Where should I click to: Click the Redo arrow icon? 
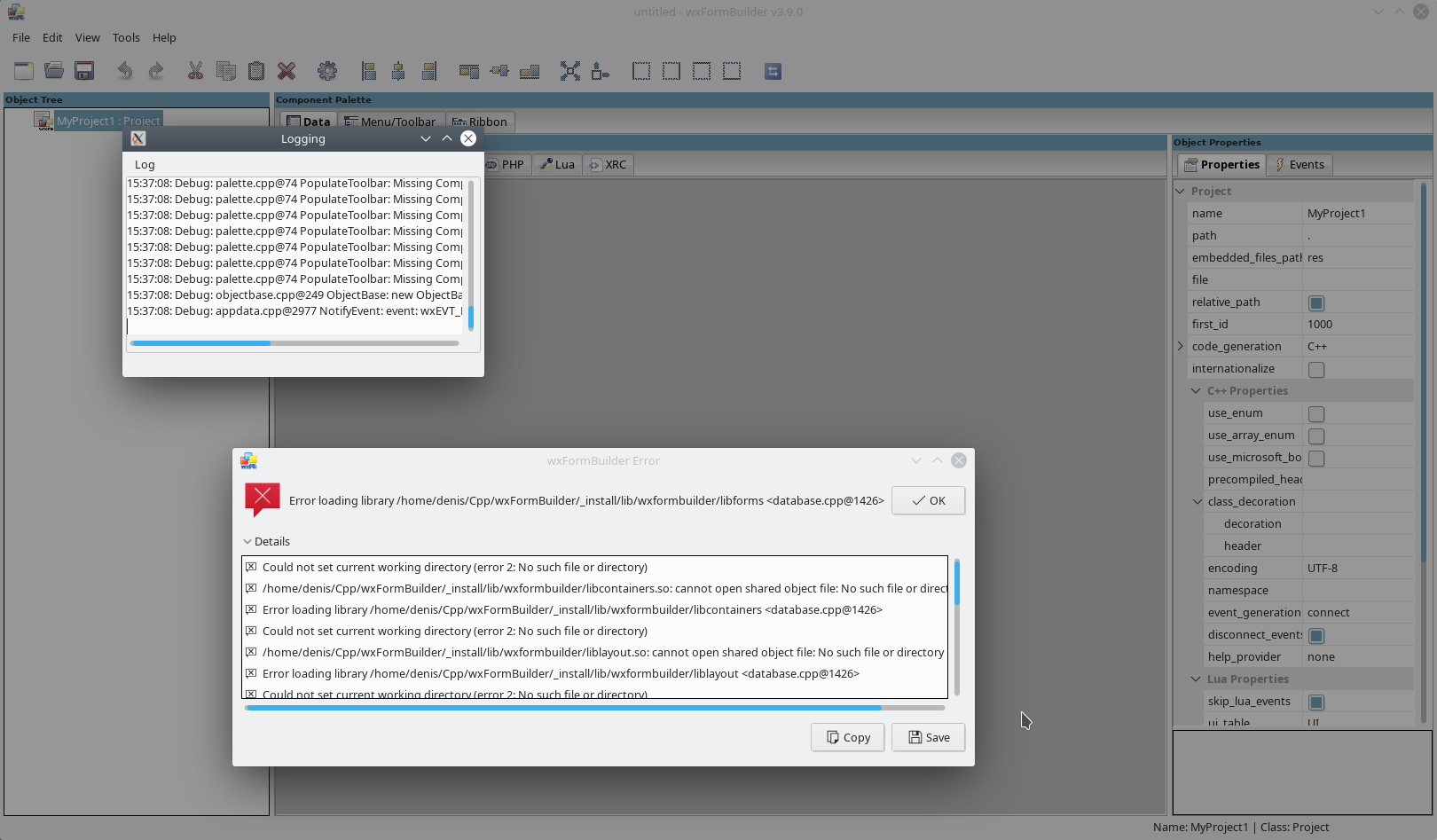157,71
